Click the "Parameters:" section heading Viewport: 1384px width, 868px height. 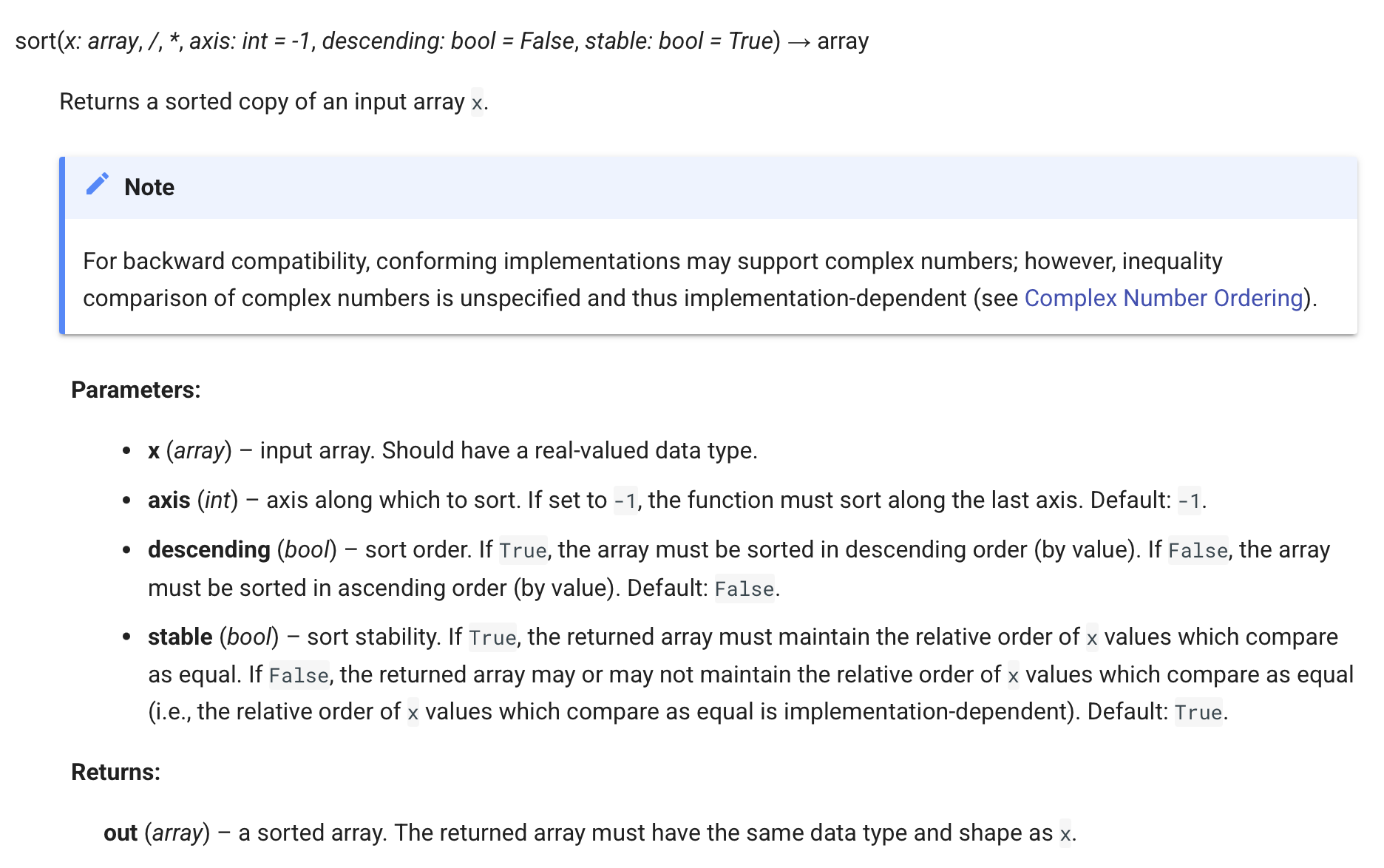click(136, 390)
